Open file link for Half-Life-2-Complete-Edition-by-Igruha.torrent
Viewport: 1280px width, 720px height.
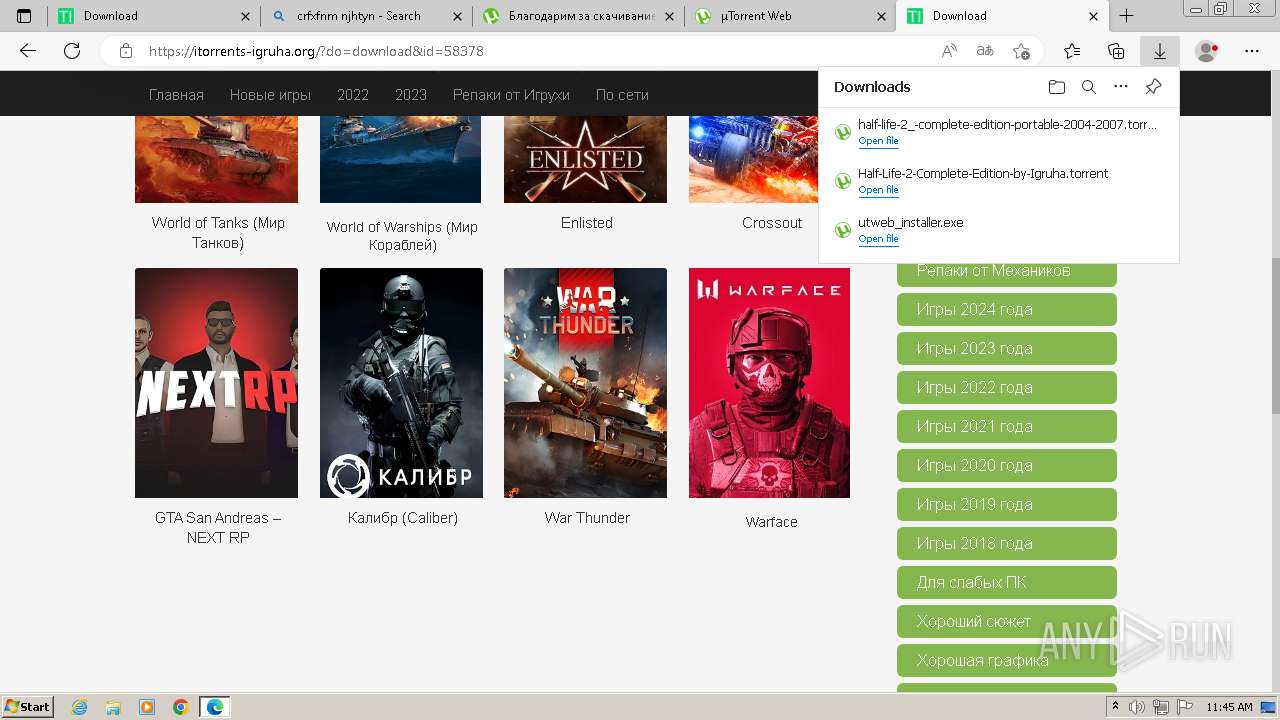pos(878,190)
